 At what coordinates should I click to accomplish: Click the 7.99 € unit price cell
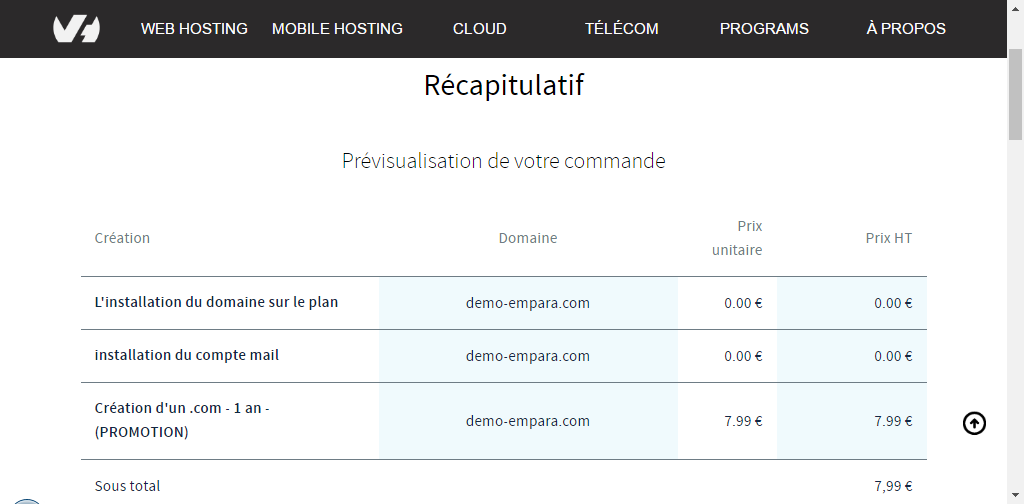(x=743, y=421)
